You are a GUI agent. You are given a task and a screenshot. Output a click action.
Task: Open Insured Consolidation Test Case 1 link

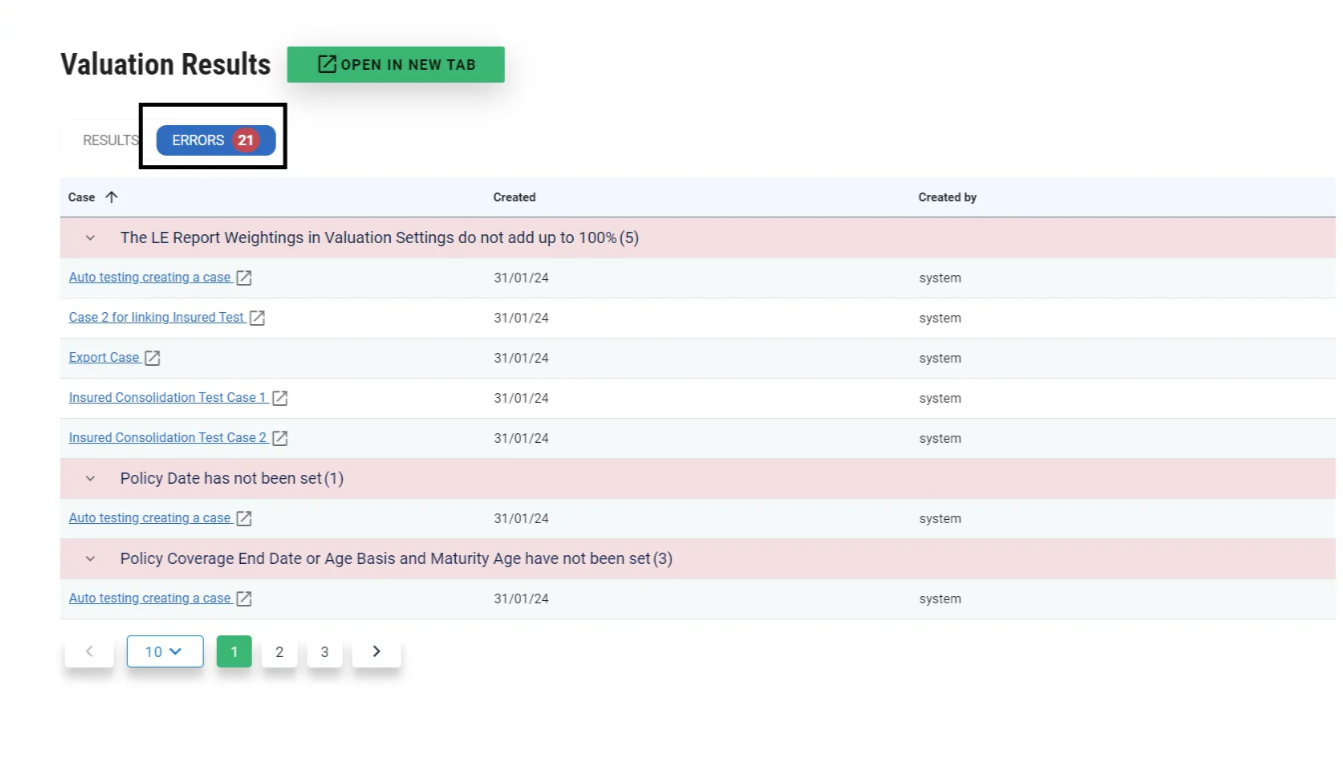[x=167, y=398]
